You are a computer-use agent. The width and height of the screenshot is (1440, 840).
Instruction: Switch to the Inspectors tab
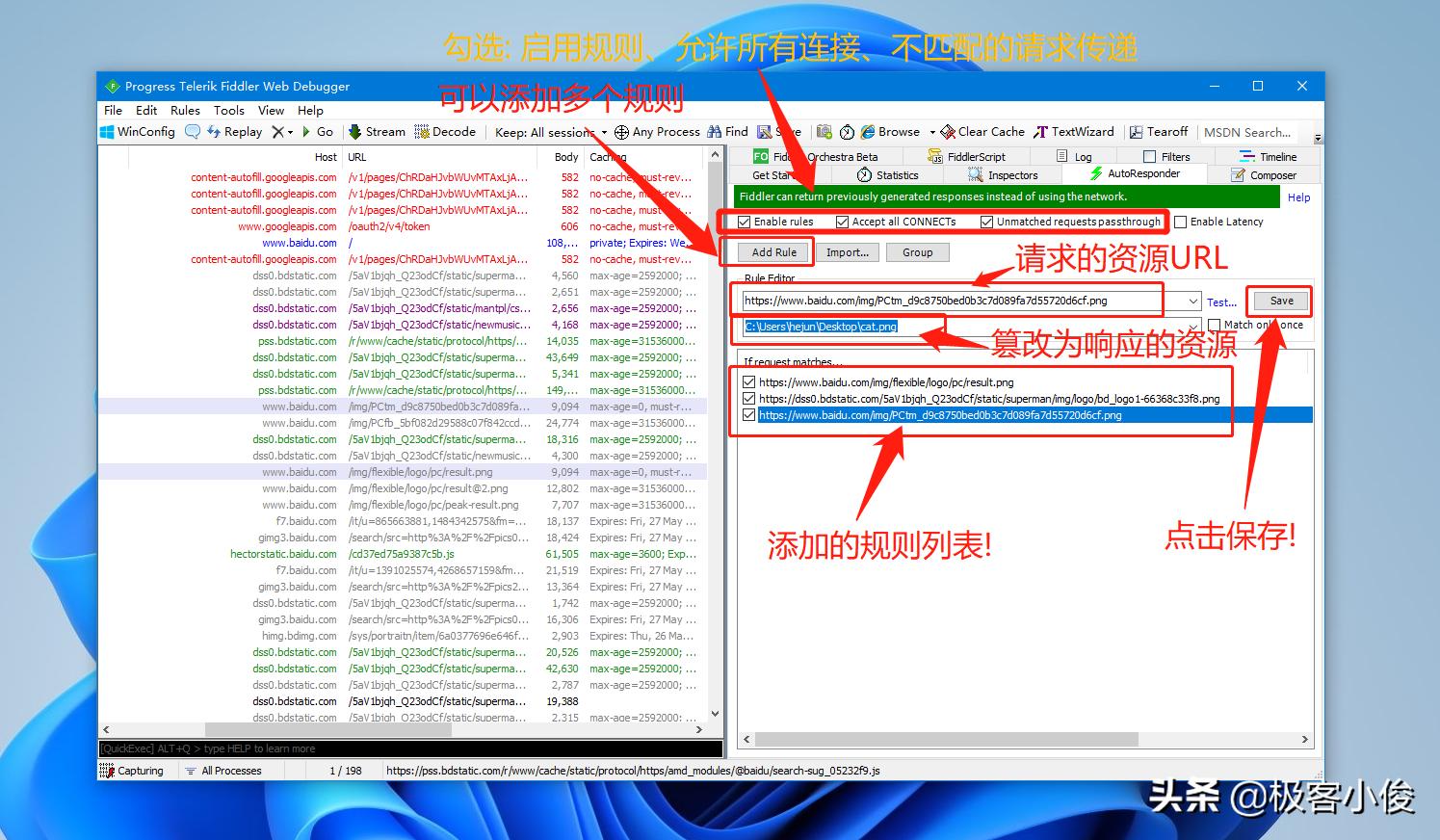pyautogui.click(x=1004, y=175)
